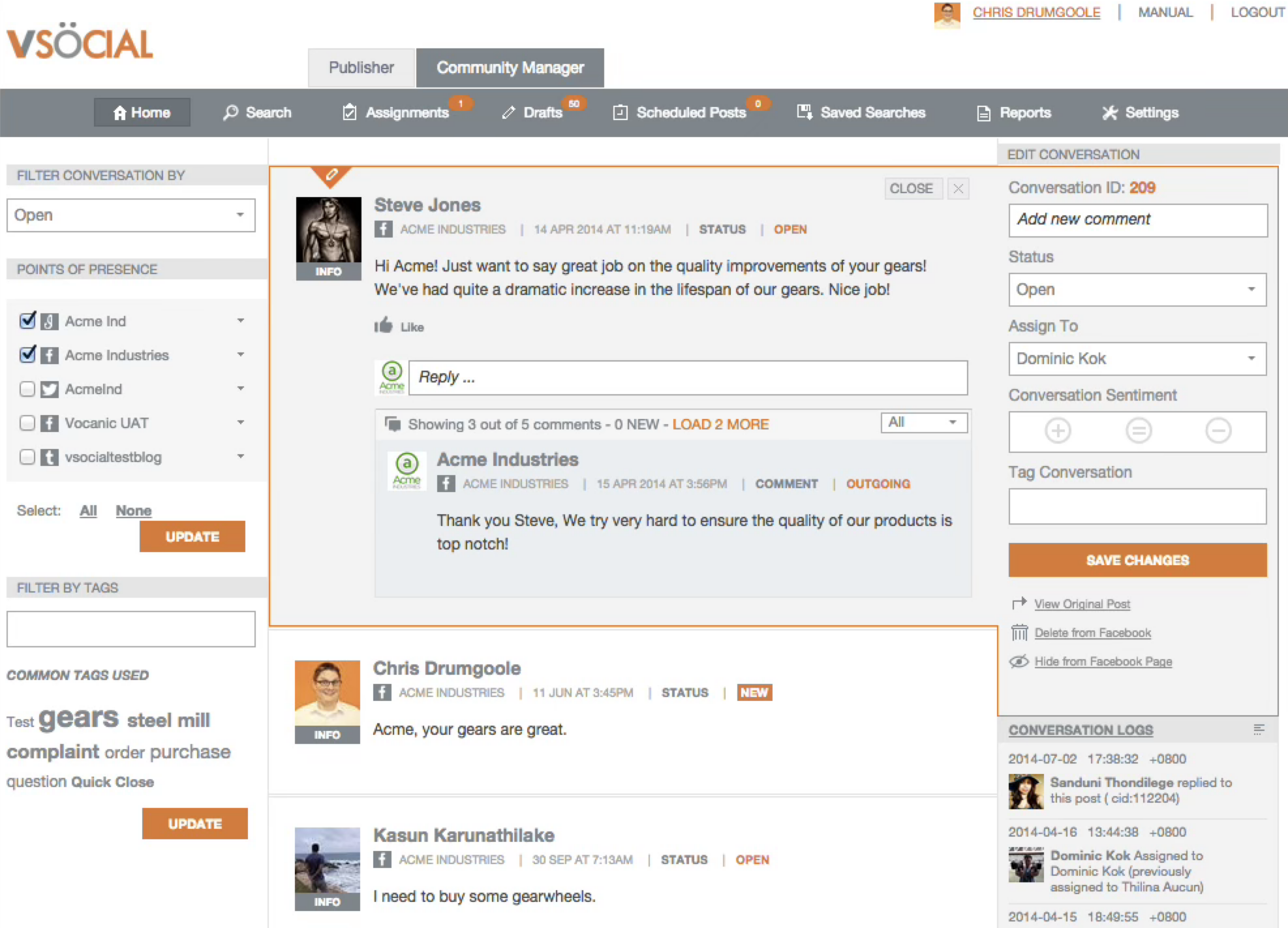The width and height of the screenshot is (1288, 928).
Task: Click the LOAD 2 MORE link
Action: click(720, 424)
